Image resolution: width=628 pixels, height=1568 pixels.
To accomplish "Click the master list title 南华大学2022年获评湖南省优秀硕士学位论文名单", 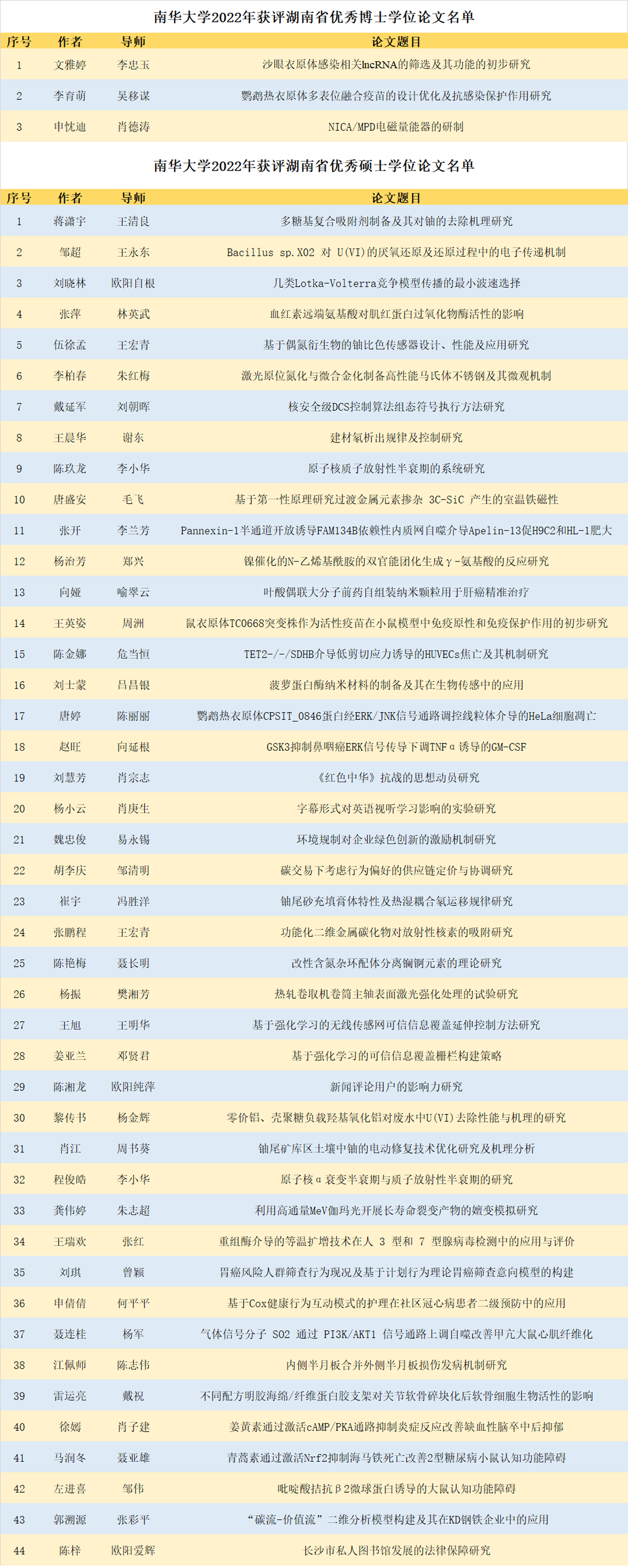I will pos(314,165).
